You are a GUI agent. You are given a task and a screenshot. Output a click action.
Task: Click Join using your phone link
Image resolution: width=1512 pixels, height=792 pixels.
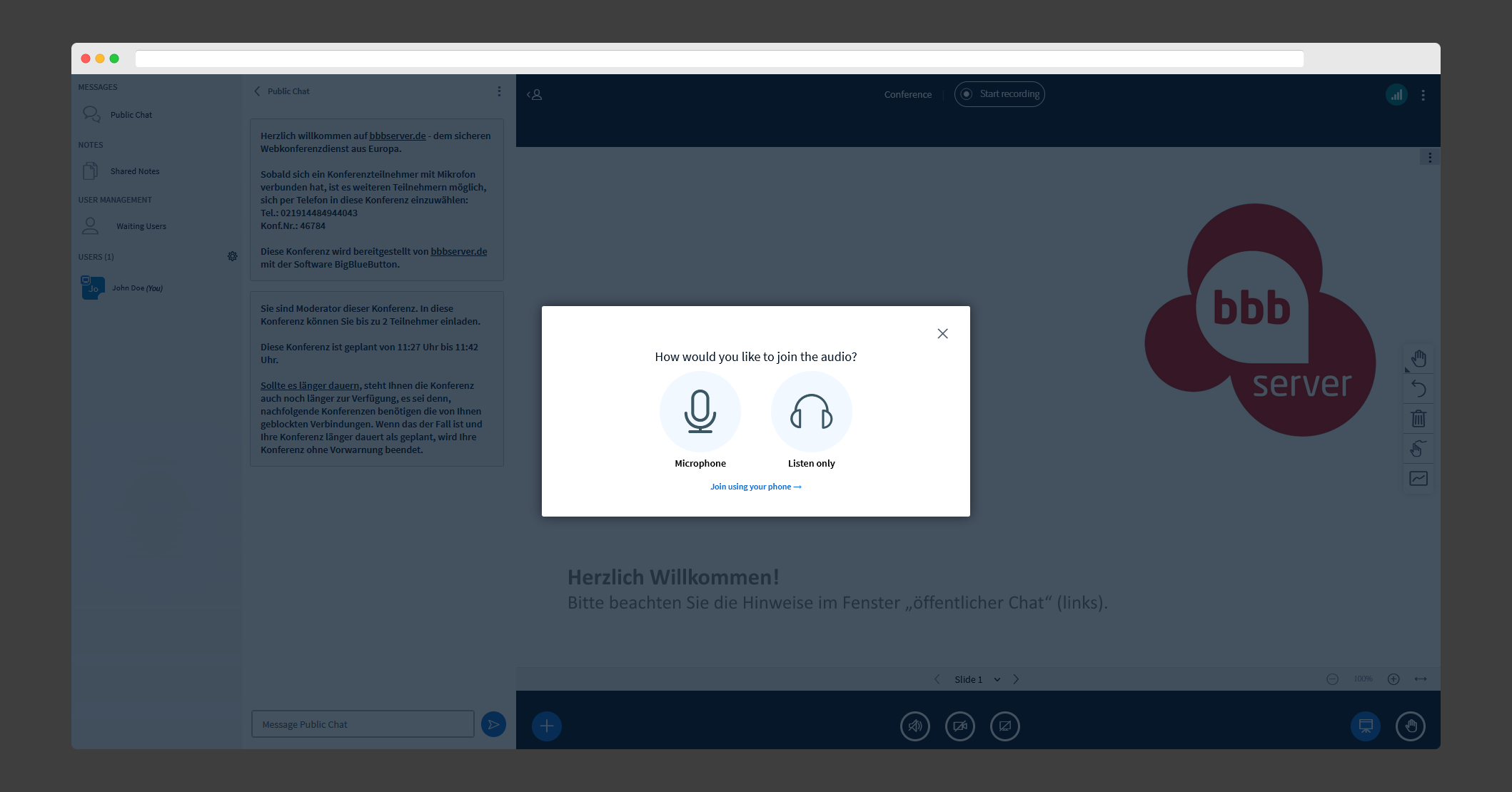tap(756, 487)
